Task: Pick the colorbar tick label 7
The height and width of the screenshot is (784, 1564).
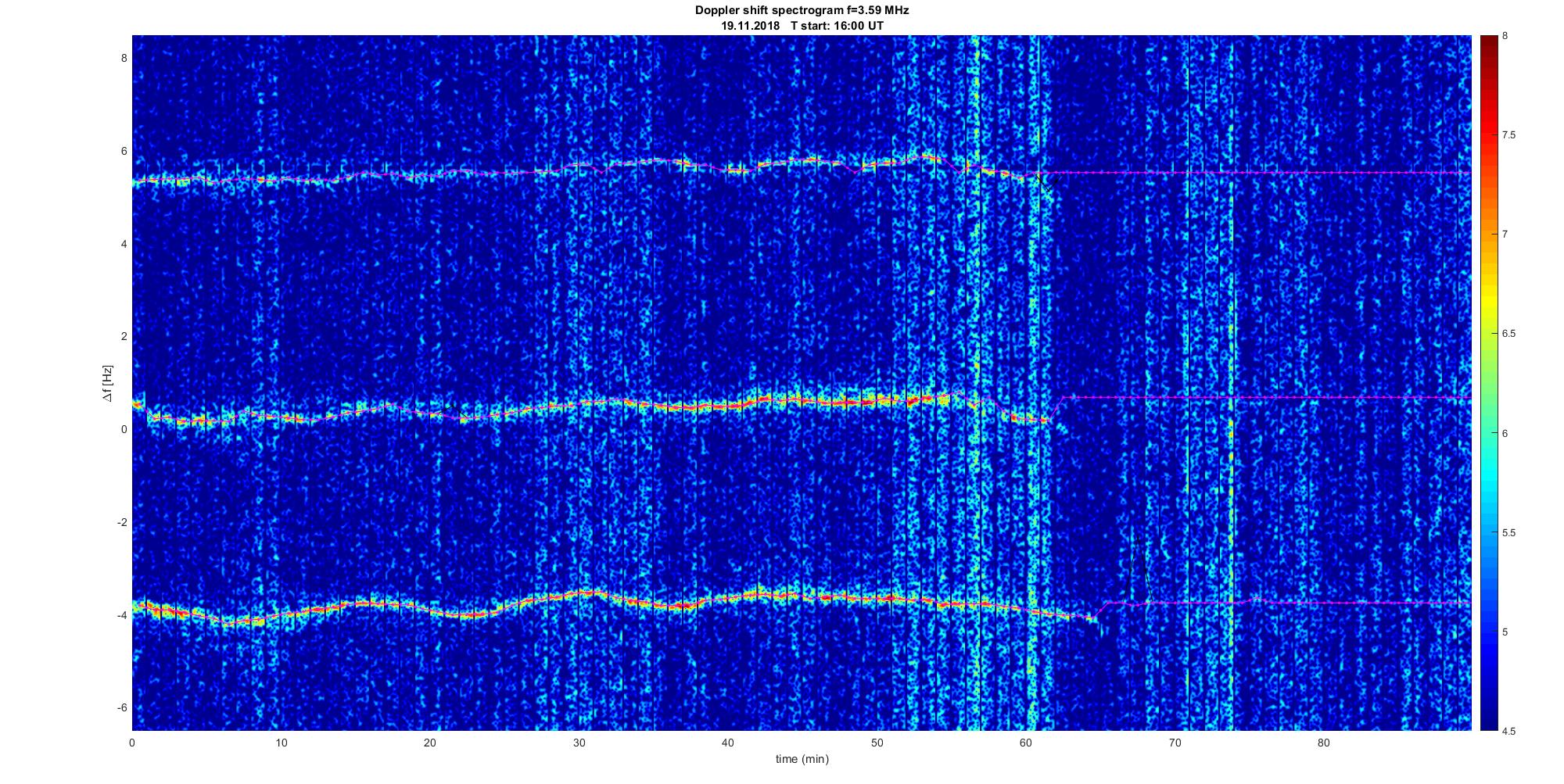Action: pos(1505,234)
